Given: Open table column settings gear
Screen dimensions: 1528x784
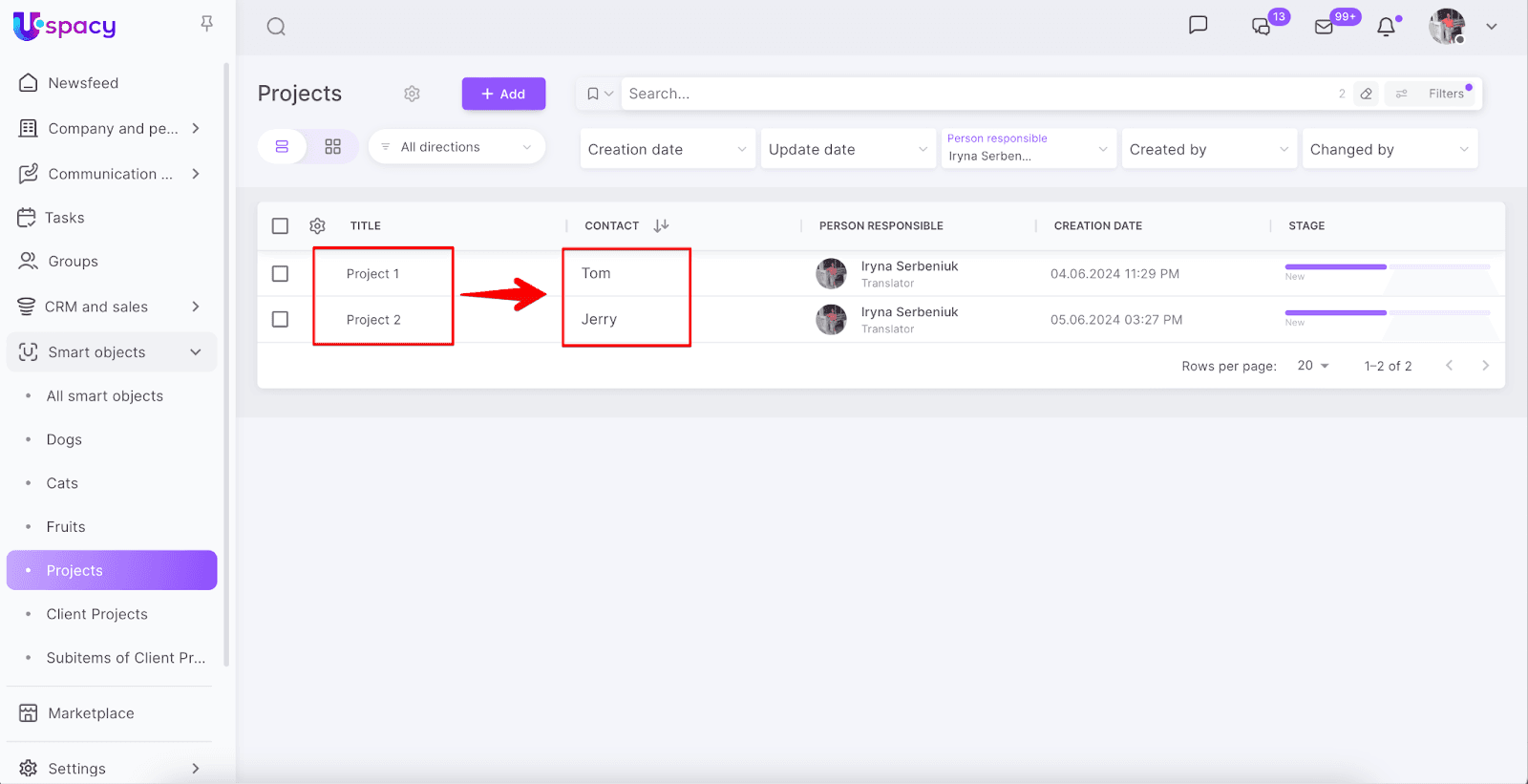Looking at the screenshot, I should pyautogui.click(x=318, y=226).
